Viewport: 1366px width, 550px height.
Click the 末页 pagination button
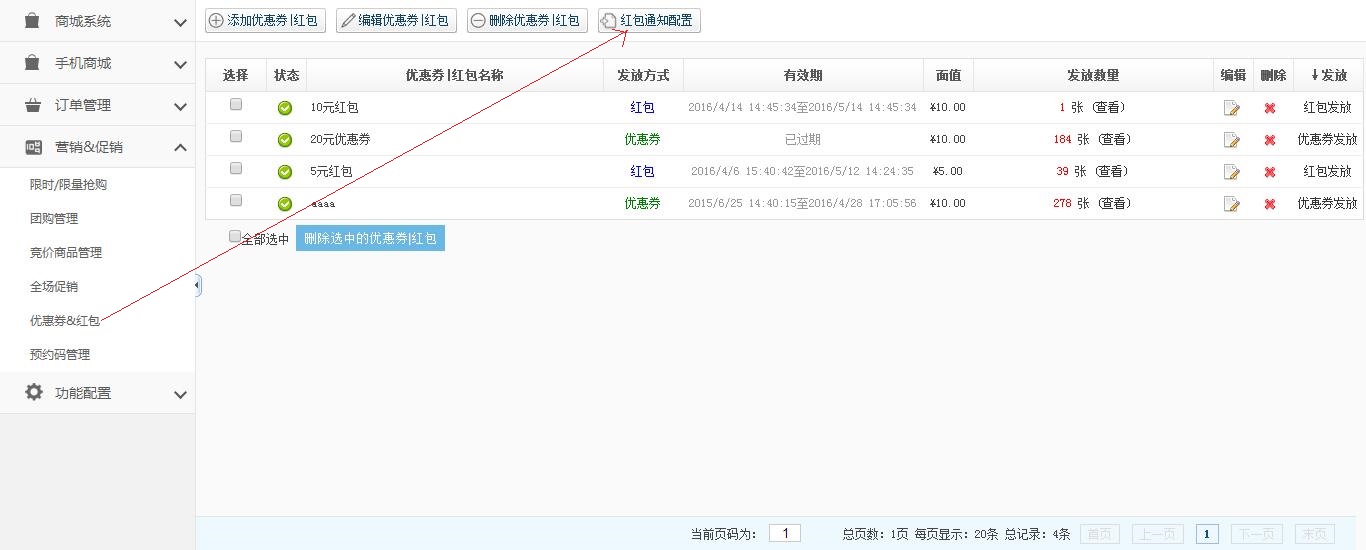coord(1315,534)
